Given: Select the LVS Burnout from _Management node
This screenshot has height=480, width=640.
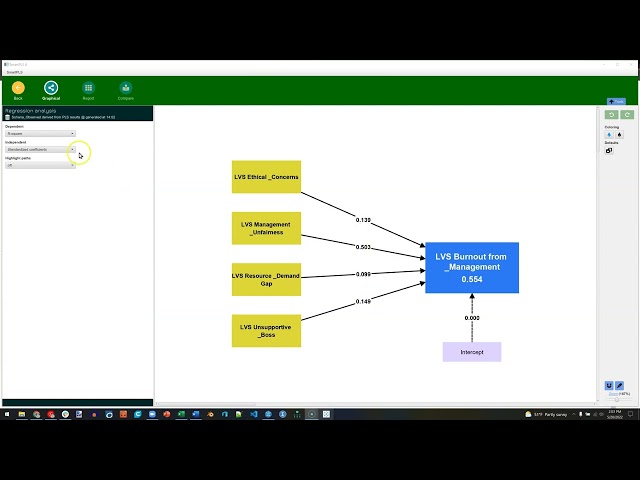Looking at the screenshot, I should tap(472, 268).
